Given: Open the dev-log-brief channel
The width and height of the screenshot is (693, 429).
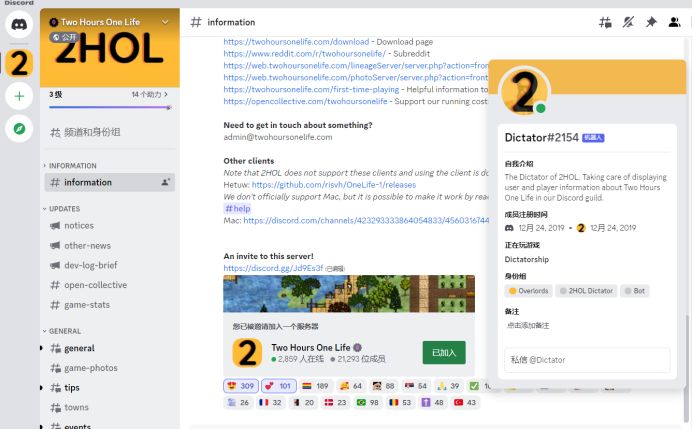Looking at the screenshot, I should pyautogui.click(x=110, y=265).
